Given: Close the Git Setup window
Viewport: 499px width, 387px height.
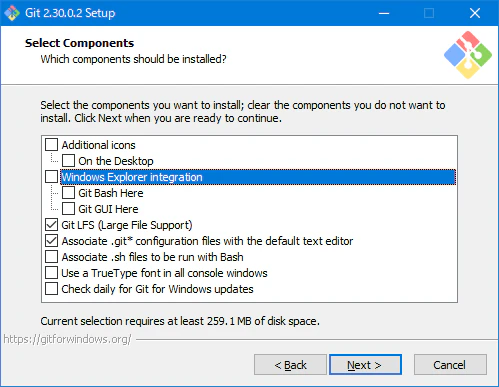Looking at the screenshot, I should [475, 13].
